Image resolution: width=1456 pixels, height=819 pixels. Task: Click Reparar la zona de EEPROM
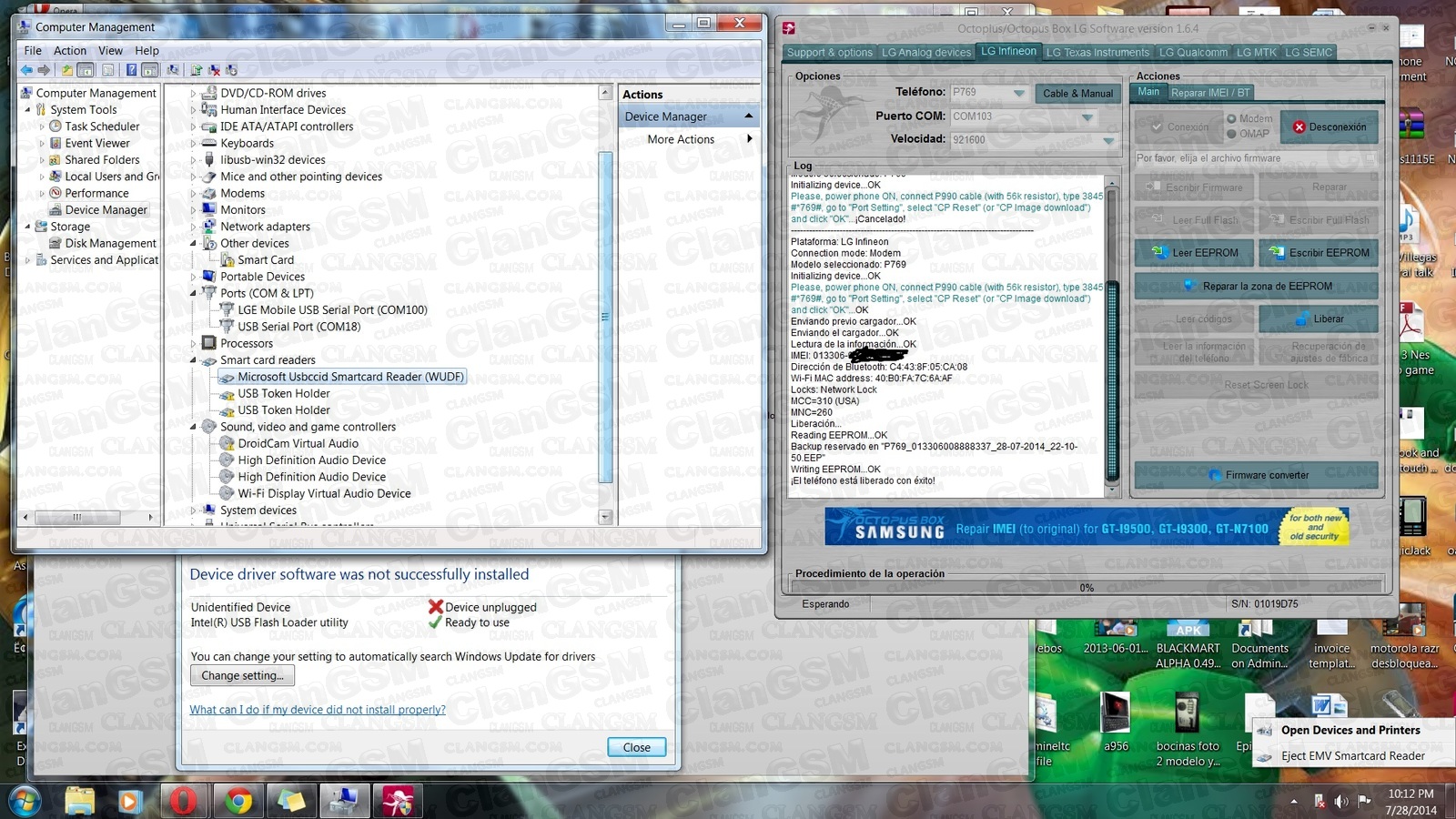tap(1256, 286)
